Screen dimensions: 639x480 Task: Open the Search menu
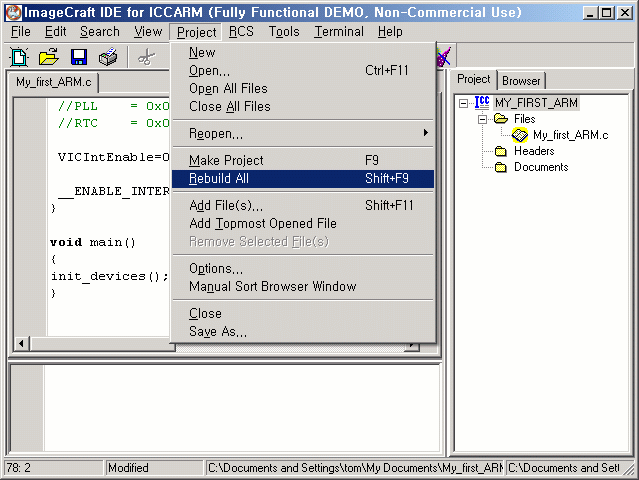(100, 31)
